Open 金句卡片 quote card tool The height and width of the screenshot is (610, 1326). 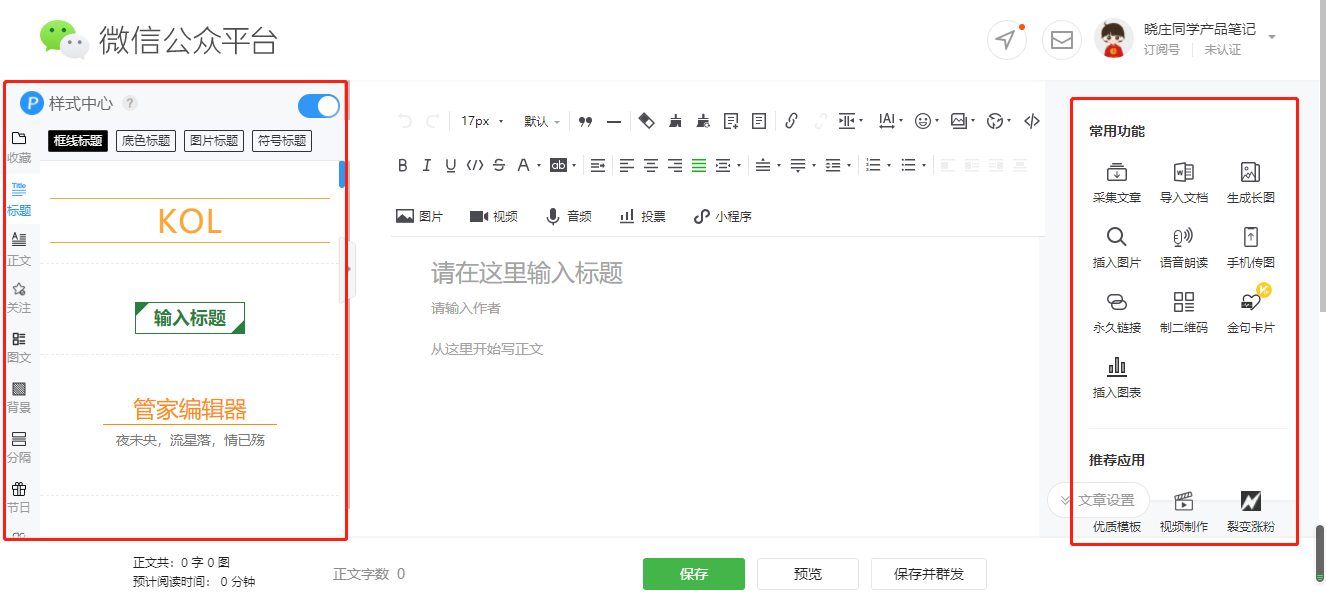(1251, 313)
